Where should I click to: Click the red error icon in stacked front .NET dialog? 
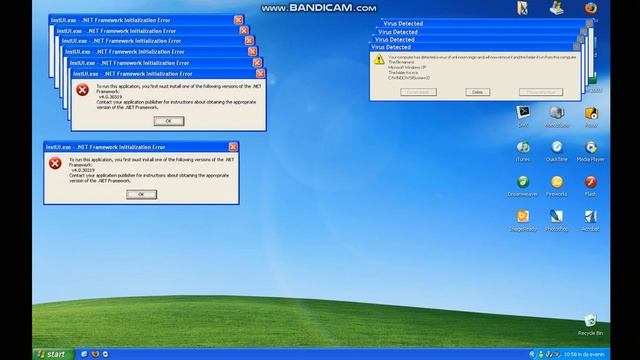[x=82, y=90]
